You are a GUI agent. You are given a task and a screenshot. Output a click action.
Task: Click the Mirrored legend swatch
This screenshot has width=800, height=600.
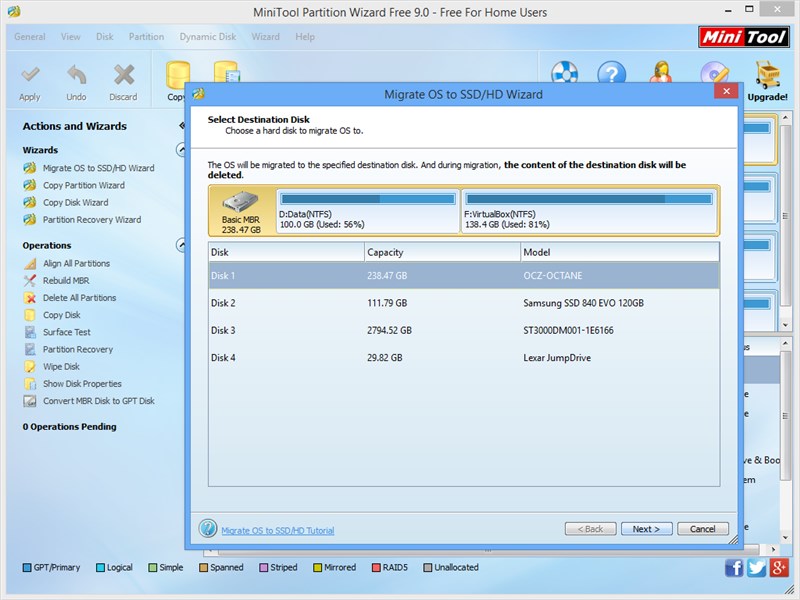point(317,568)
